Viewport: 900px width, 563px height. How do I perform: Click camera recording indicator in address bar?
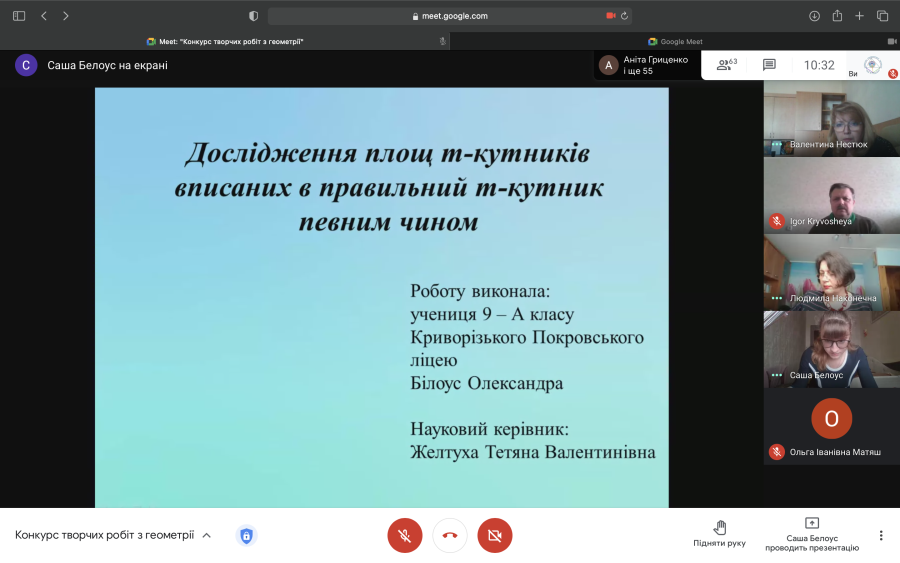coord(611,15)
